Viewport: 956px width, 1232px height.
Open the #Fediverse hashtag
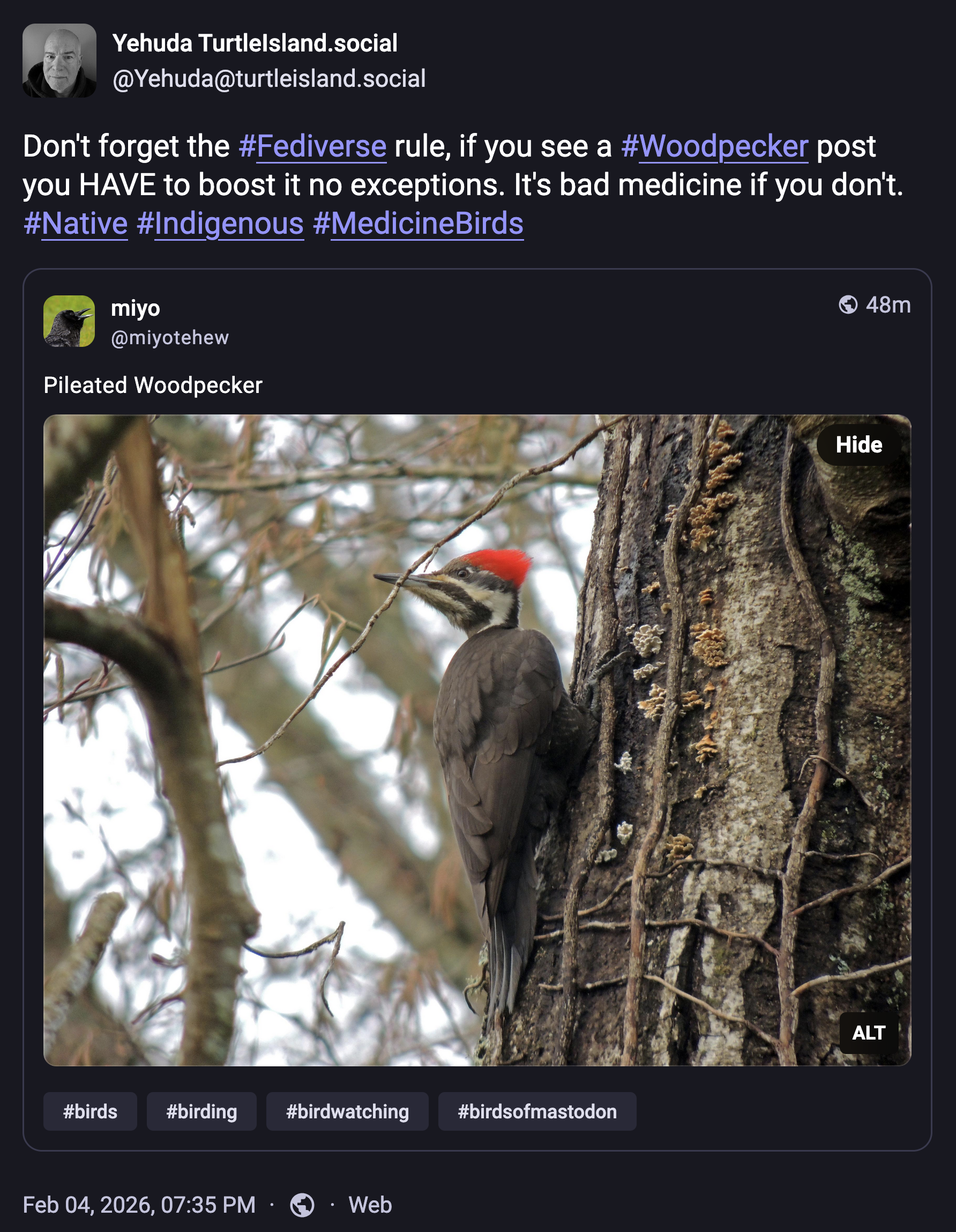point(312,146)
